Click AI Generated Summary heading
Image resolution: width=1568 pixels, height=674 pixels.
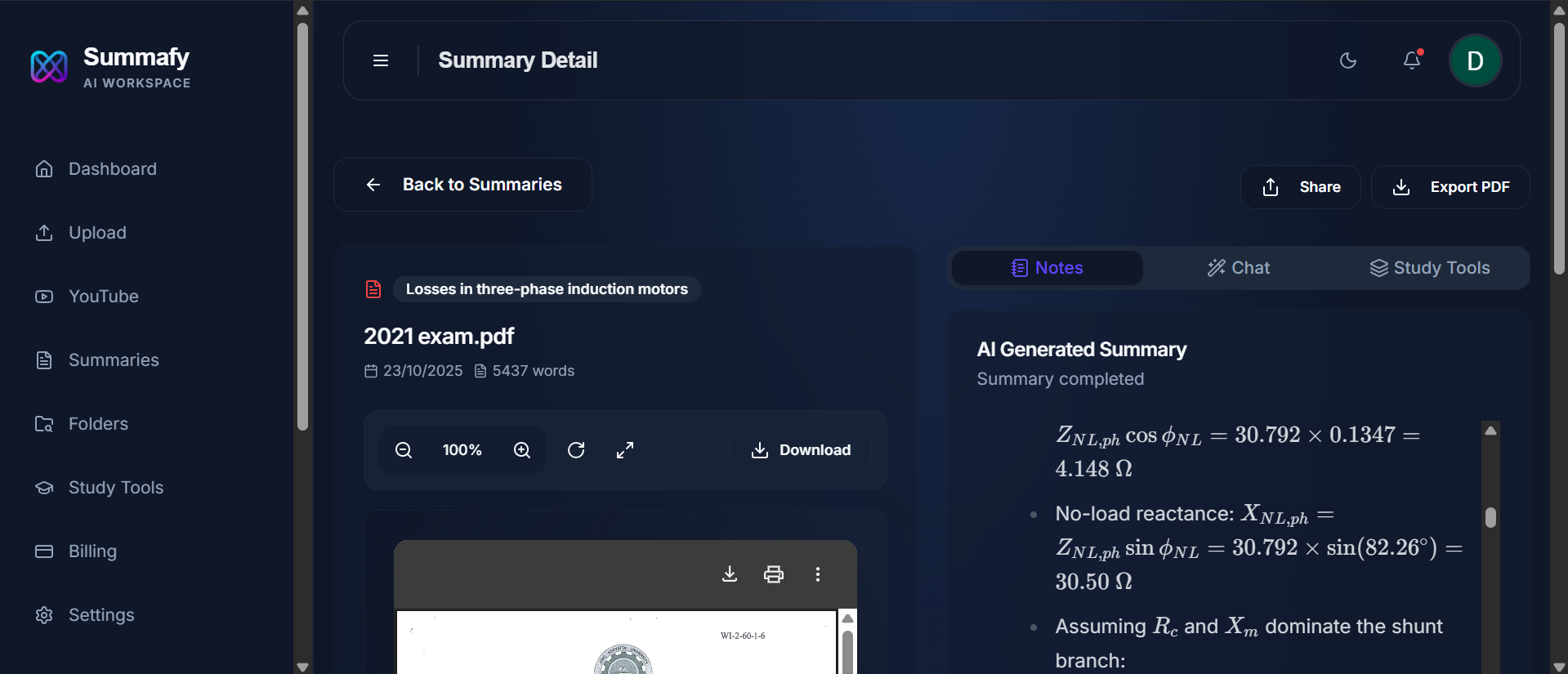tap(1082, 350)
